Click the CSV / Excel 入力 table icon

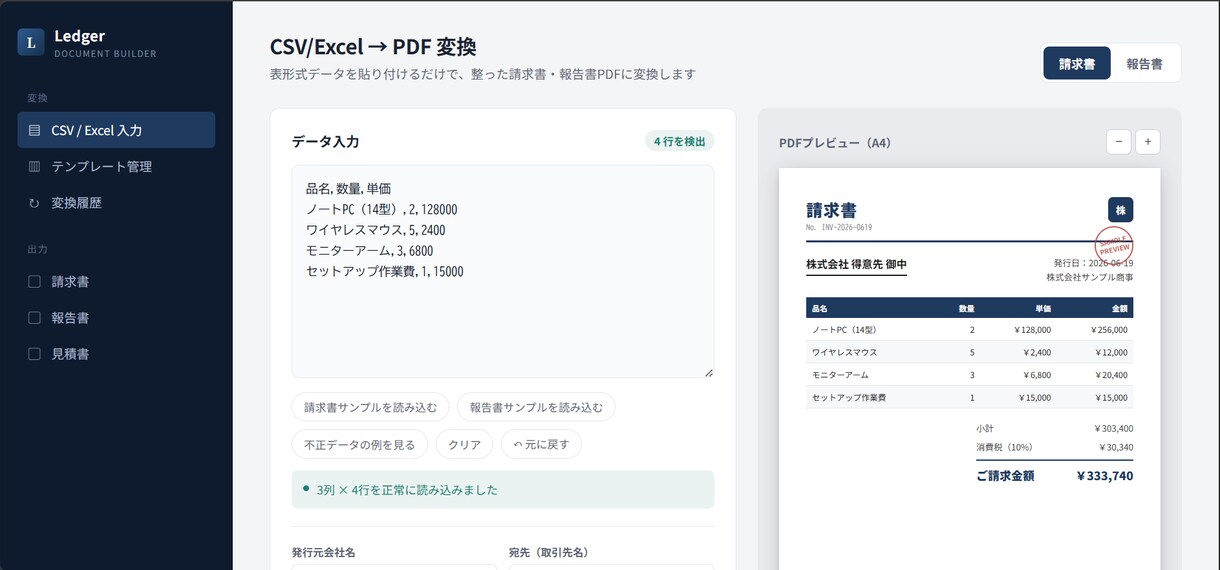(x=34, y=130)
